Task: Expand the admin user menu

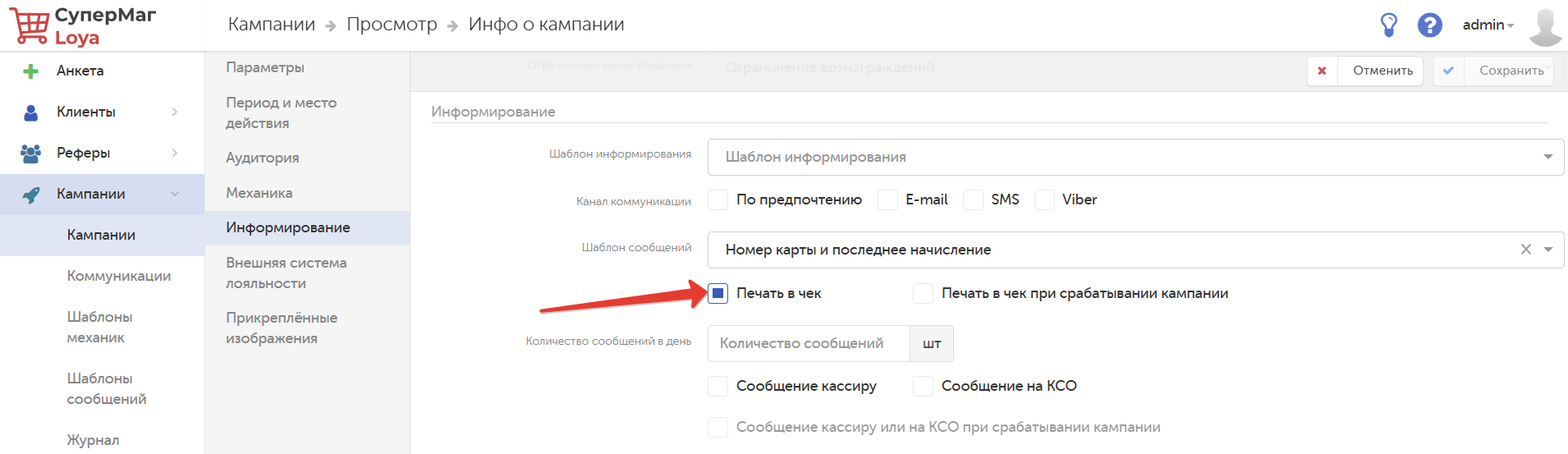Action: [x=1488, y=25]
